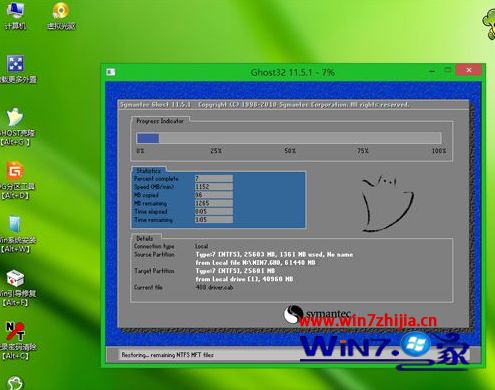Open the Computer (计算机) desktop icon

[15, 15]
